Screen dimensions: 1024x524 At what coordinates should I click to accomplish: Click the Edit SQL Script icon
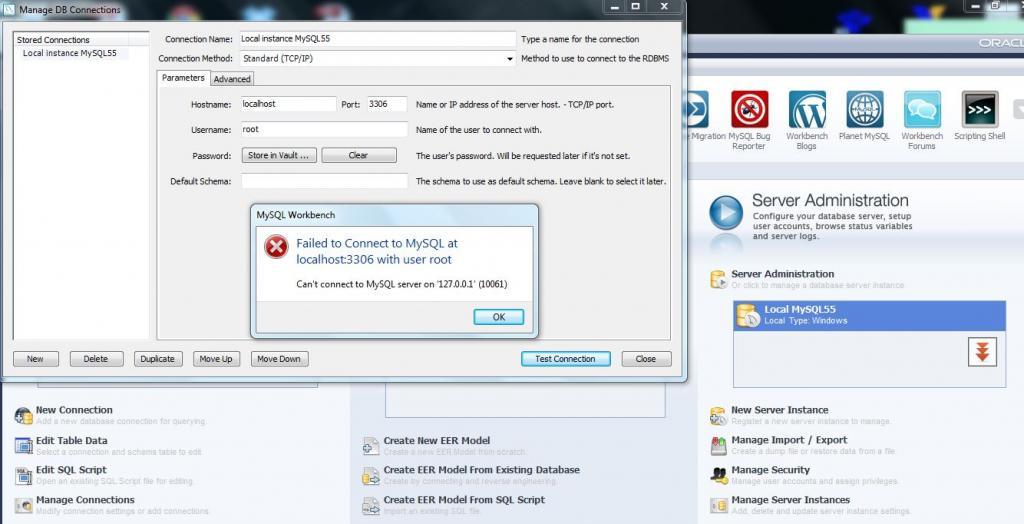tap(24, 475)
